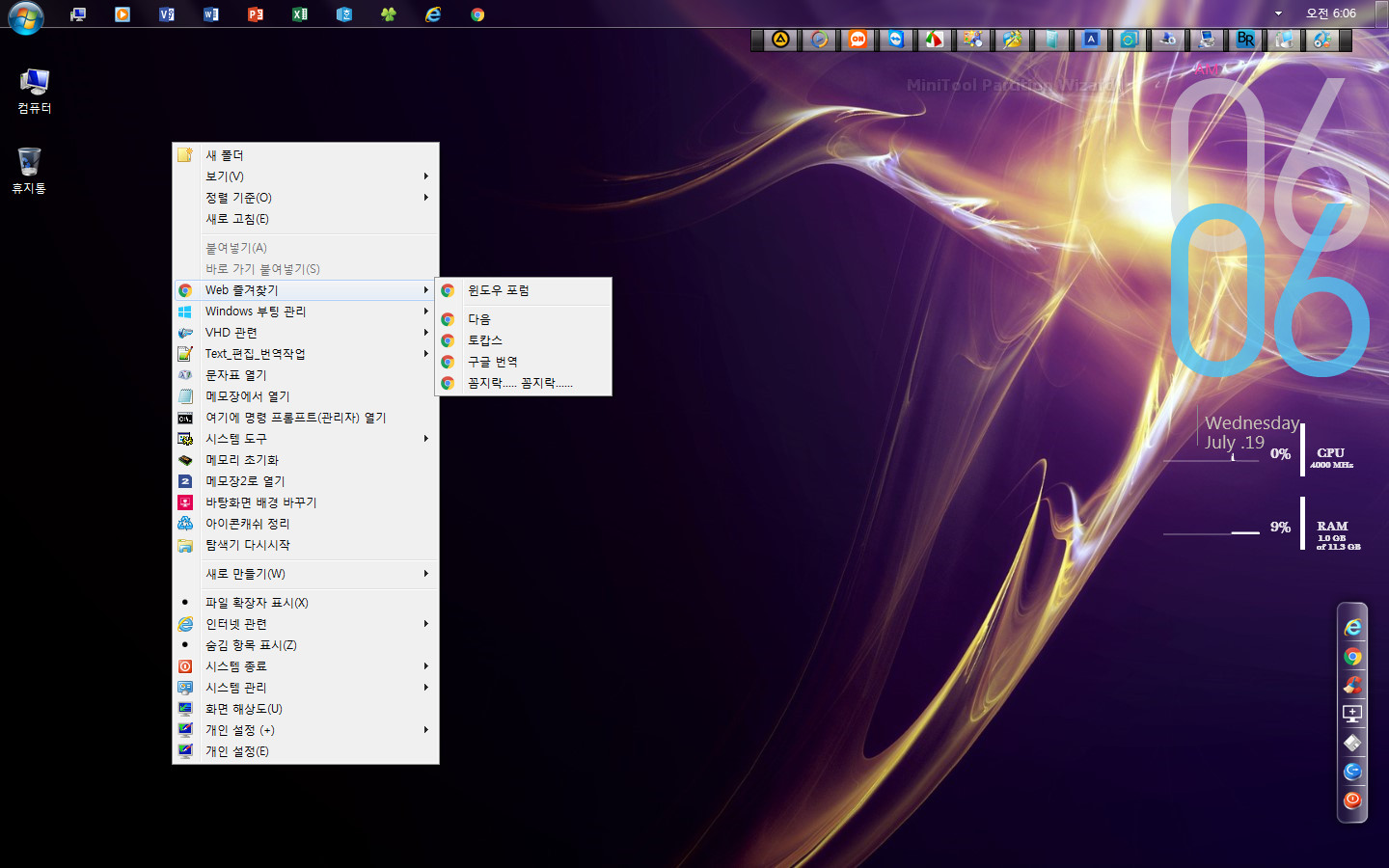
Task: Choose 탐색기 다시시작 menu entry
Action: pos(306,545)
